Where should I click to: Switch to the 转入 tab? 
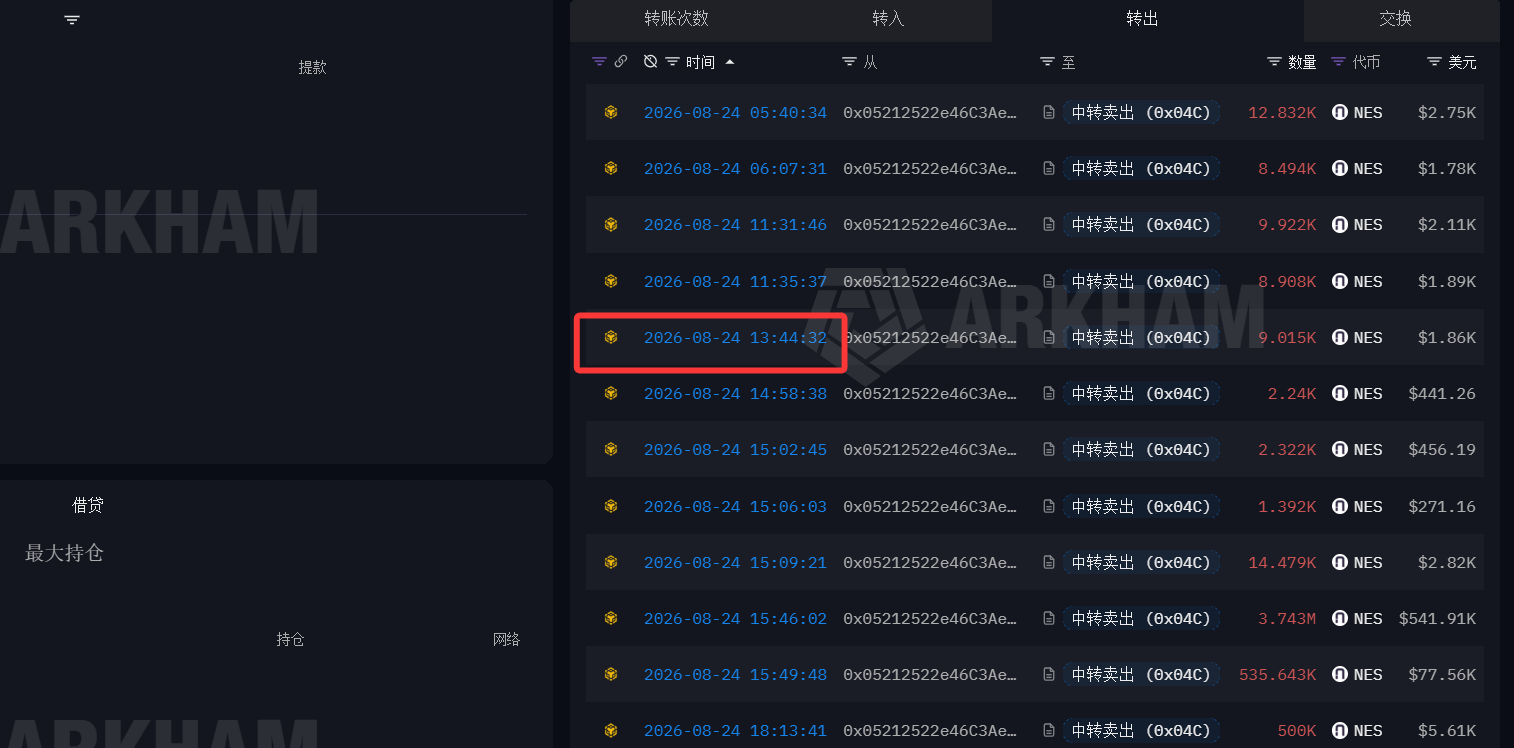click(888, 19)
